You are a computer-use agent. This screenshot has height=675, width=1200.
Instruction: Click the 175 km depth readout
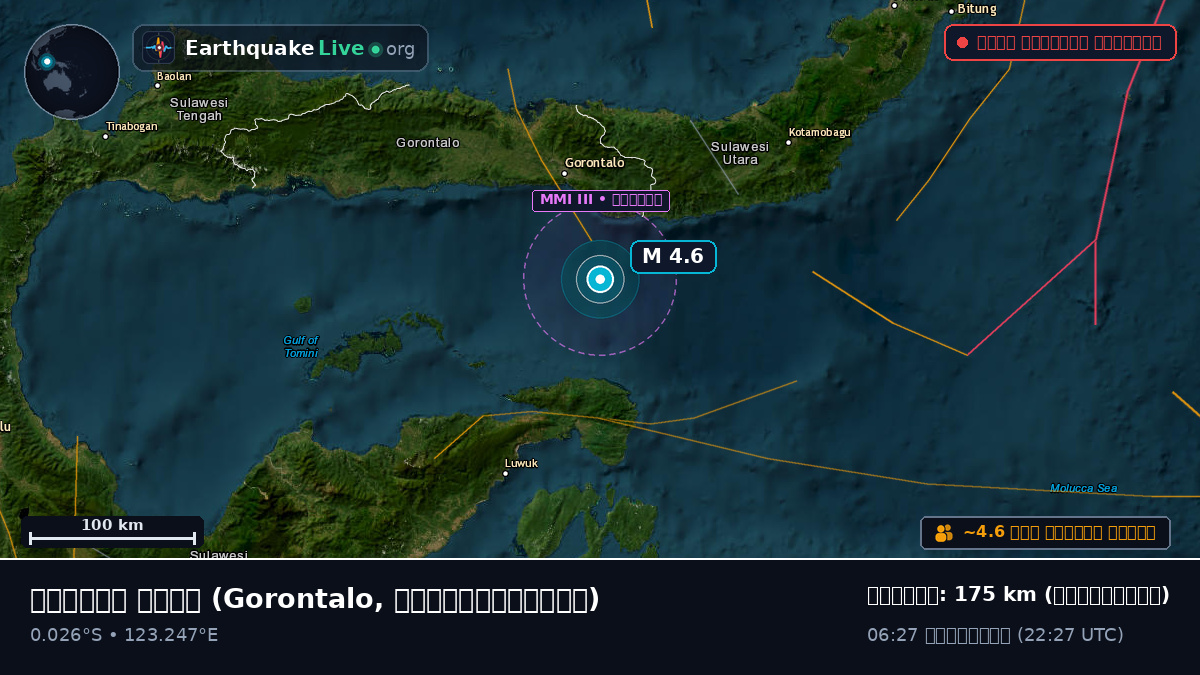[x=1018, y=595]
